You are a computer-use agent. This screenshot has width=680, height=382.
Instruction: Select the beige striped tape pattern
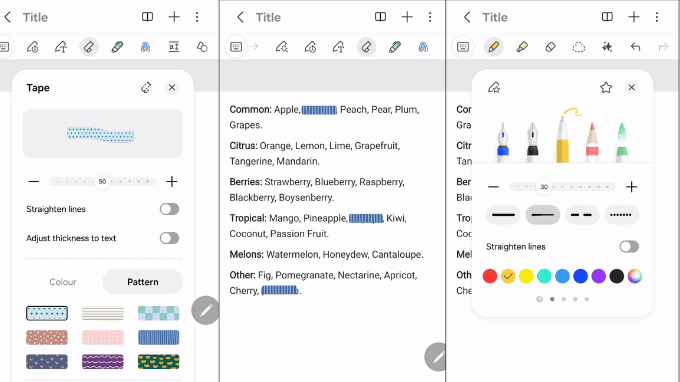[x=103, y=313]
